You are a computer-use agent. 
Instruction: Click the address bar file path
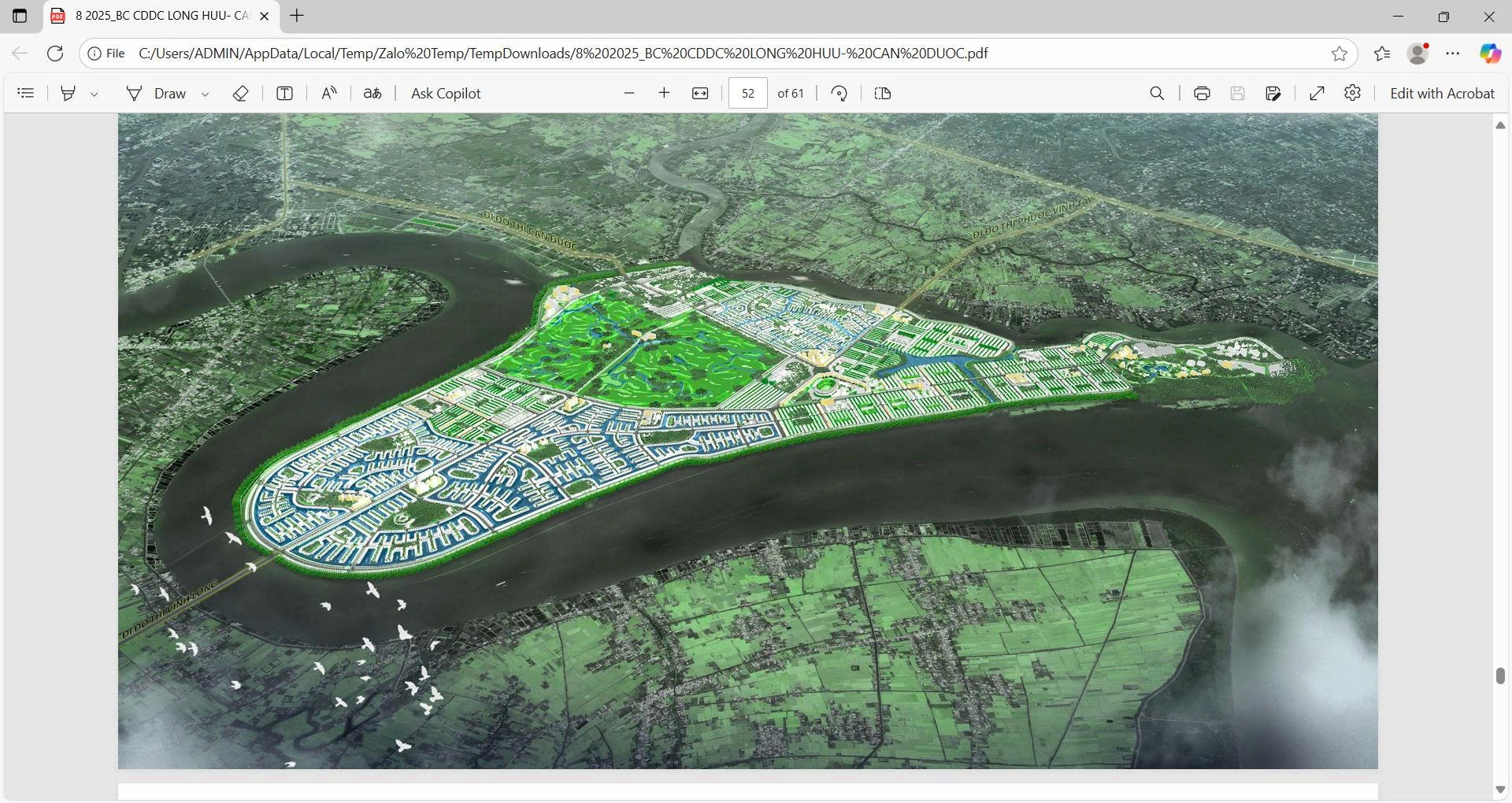coord(563,54)
